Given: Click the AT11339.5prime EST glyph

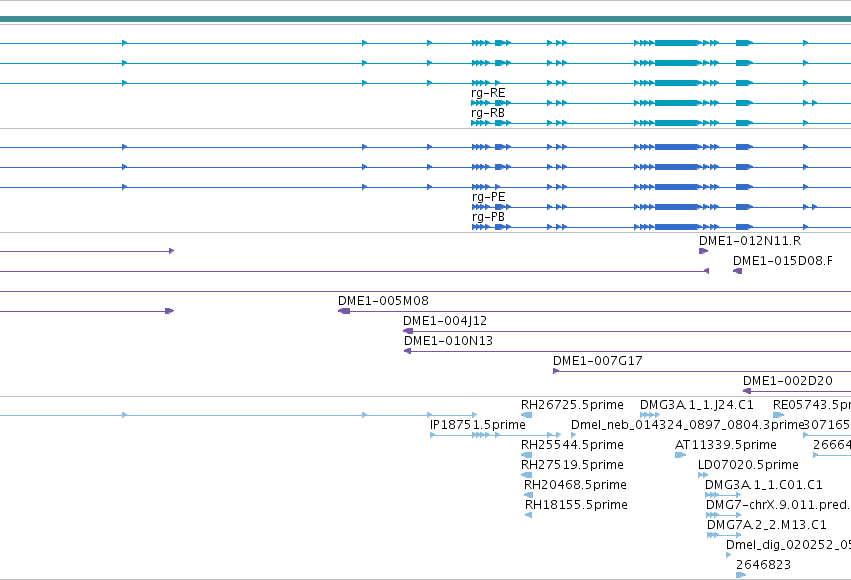Looking at the screenshot, I should (680, 455).
